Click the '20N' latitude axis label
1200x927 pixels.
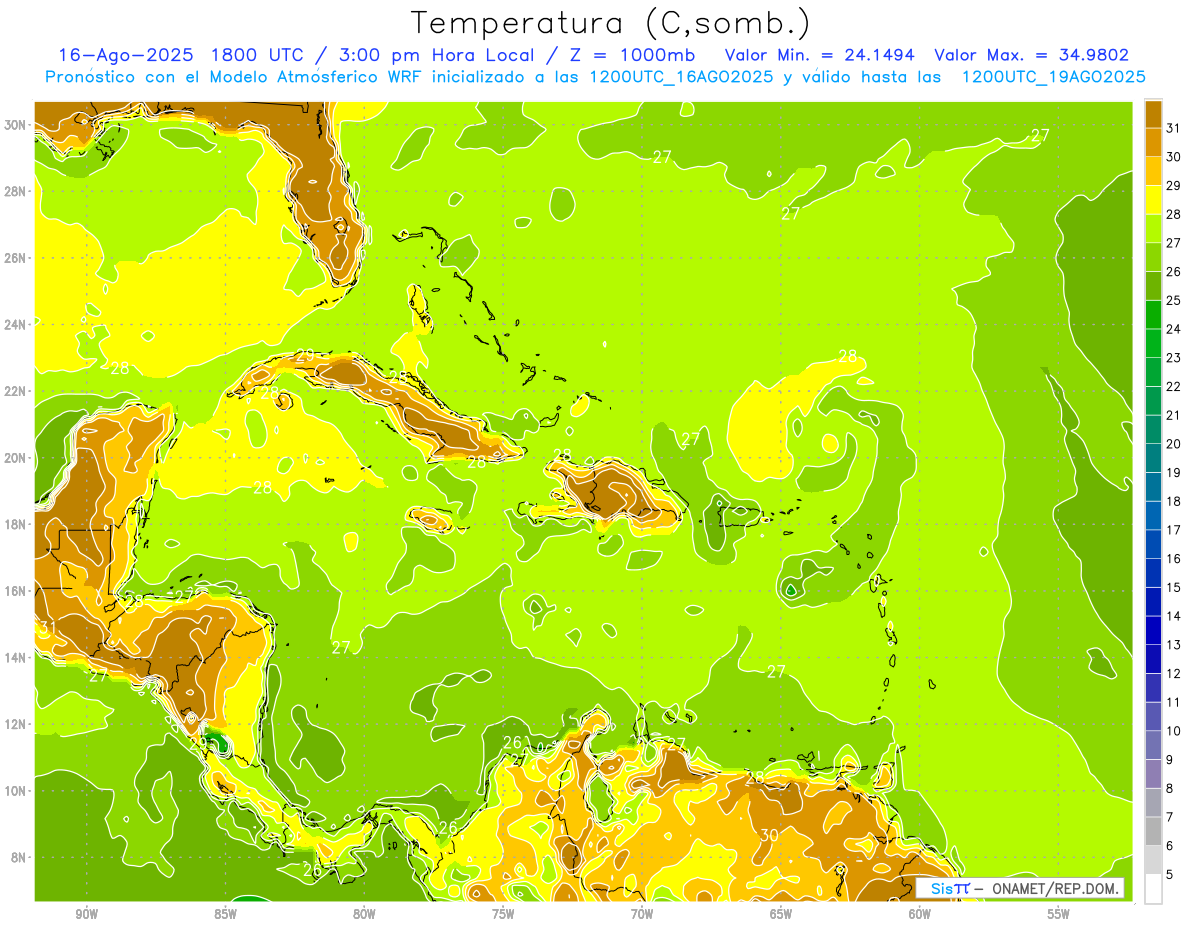tap(15, 458)
